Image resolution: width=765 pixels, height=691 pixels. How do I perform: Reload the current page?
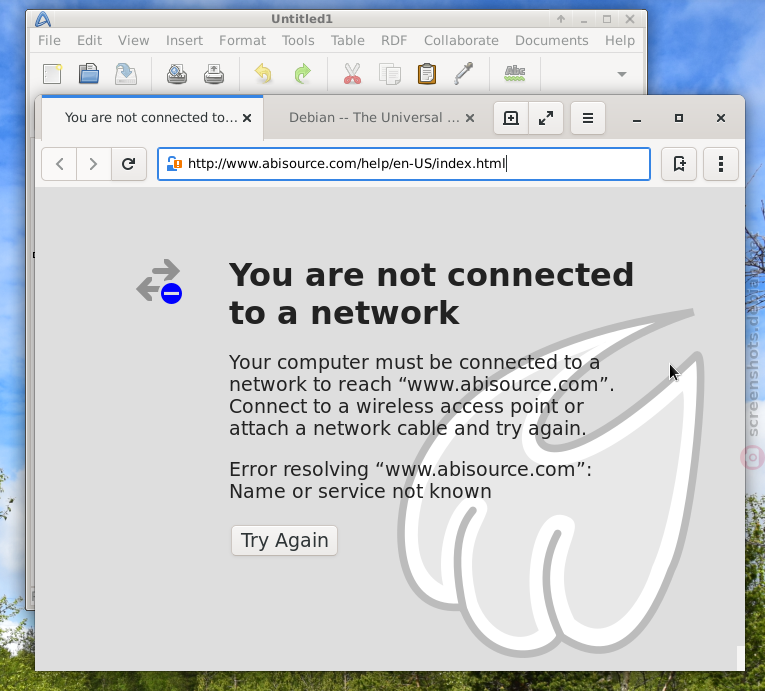(129, 164)
